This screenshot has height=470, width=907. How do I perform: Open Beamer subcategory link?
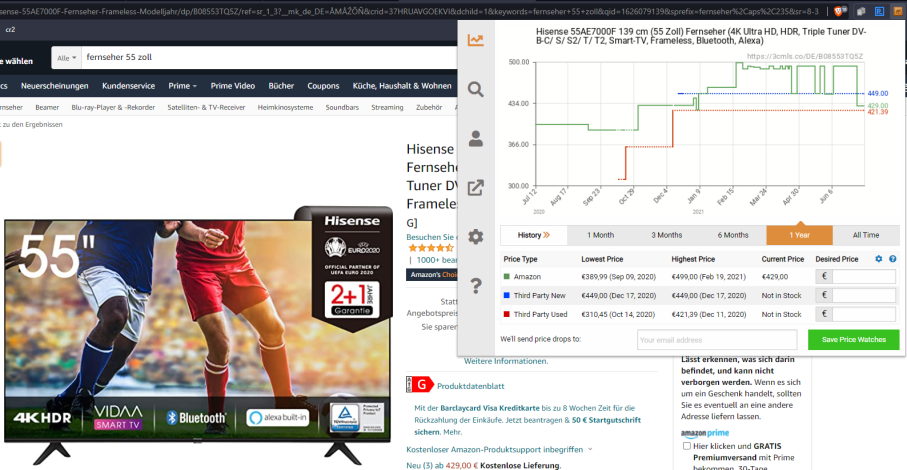point(47,108)
